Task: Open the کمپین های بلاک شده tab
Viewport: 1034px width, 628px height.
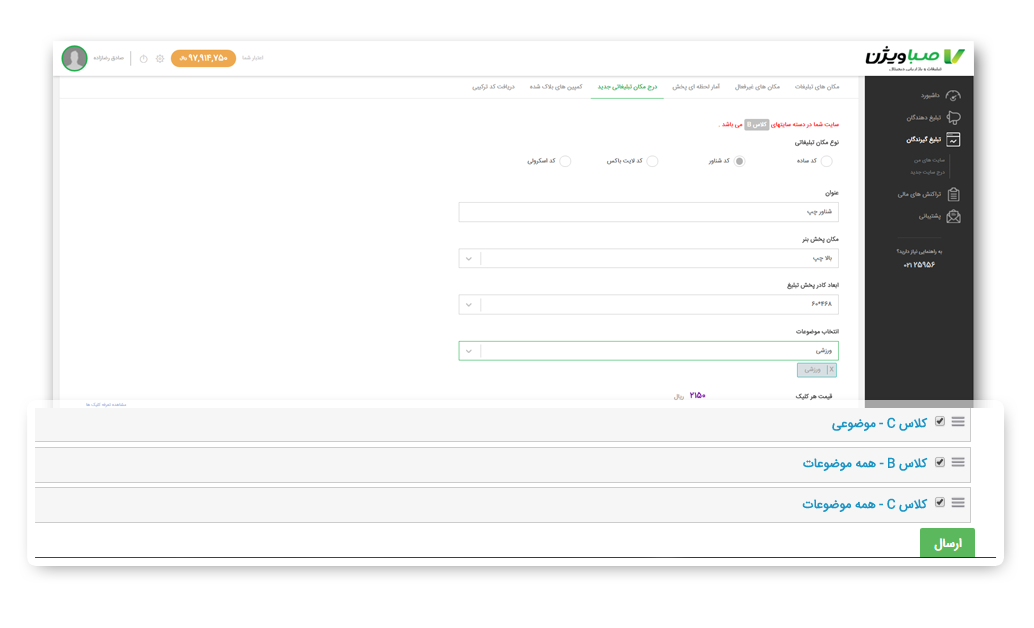Action: pos(556,87)
